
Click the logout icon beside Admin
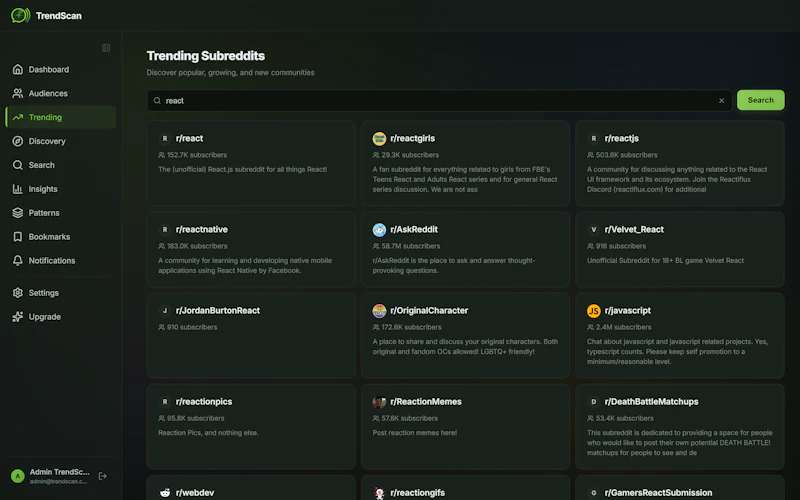pos(103,476)
